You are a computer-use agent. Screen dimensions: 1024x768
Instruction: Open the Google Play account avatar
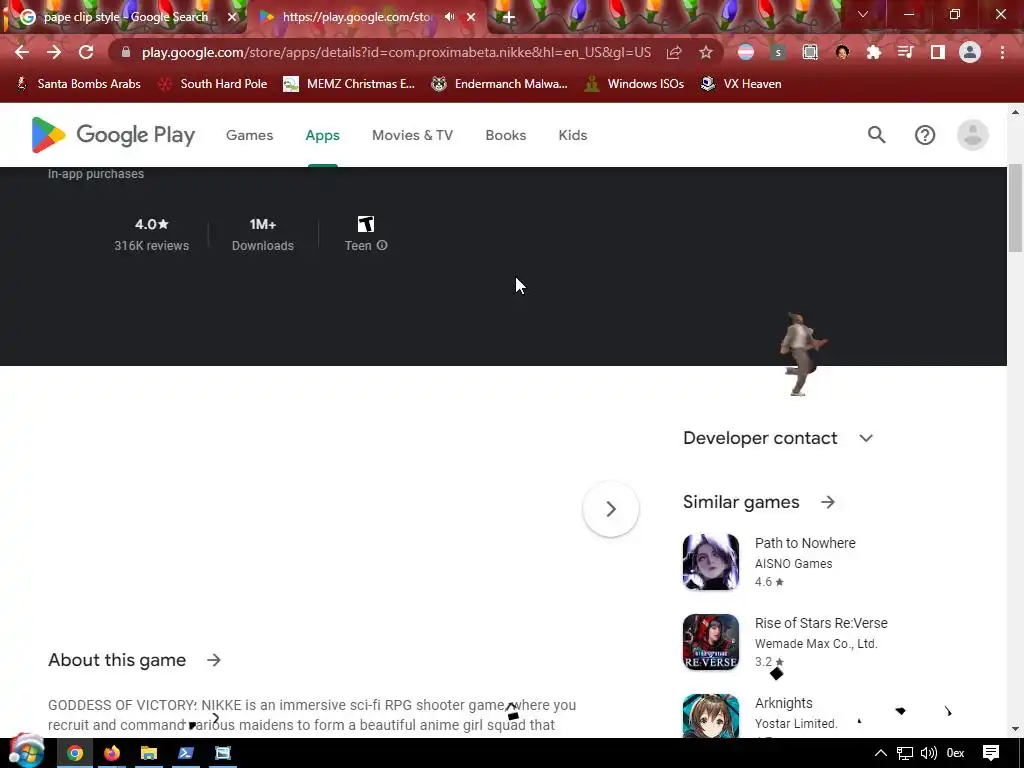coord(972,135)
